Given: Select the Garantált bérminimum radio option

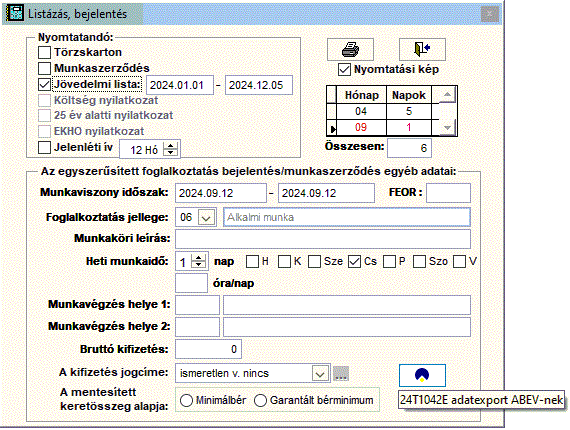Looking at the screenshot, I should [x=261, y=400].
